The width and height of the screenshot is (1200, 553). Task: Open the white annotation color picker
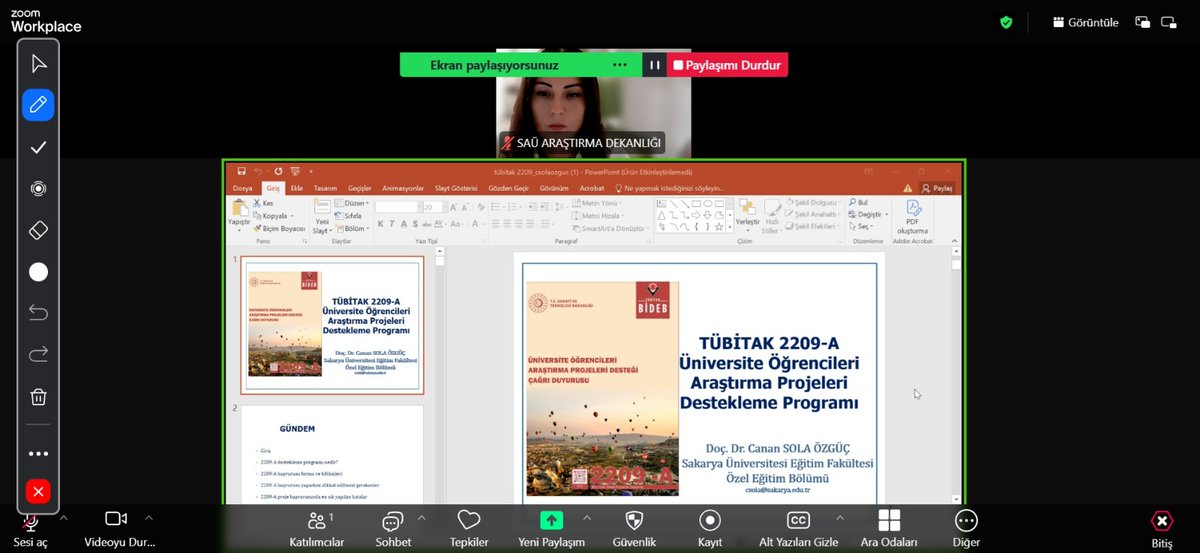(x=38, y=272)
